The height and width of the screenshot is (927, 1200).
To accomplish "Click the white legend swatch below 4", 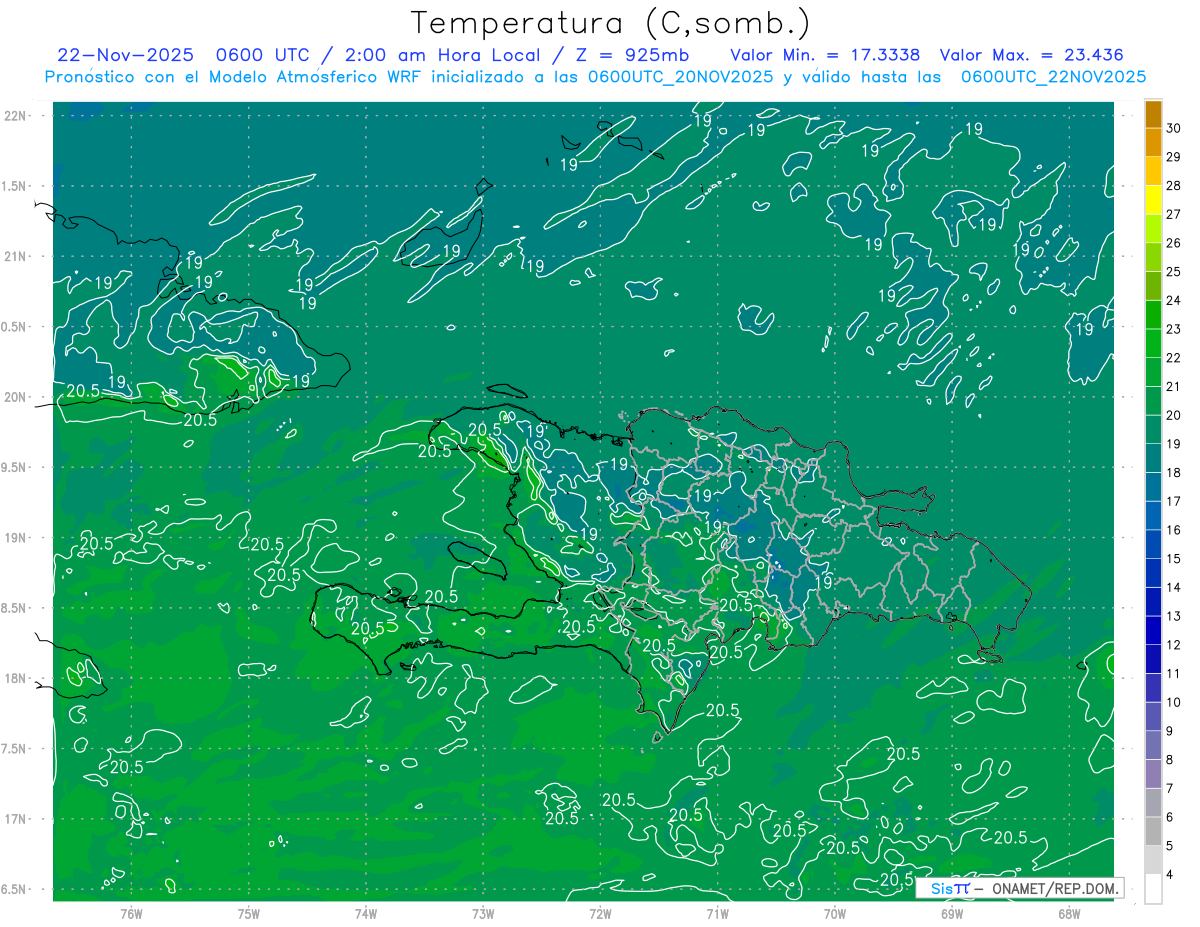I will click(1154, 889).
